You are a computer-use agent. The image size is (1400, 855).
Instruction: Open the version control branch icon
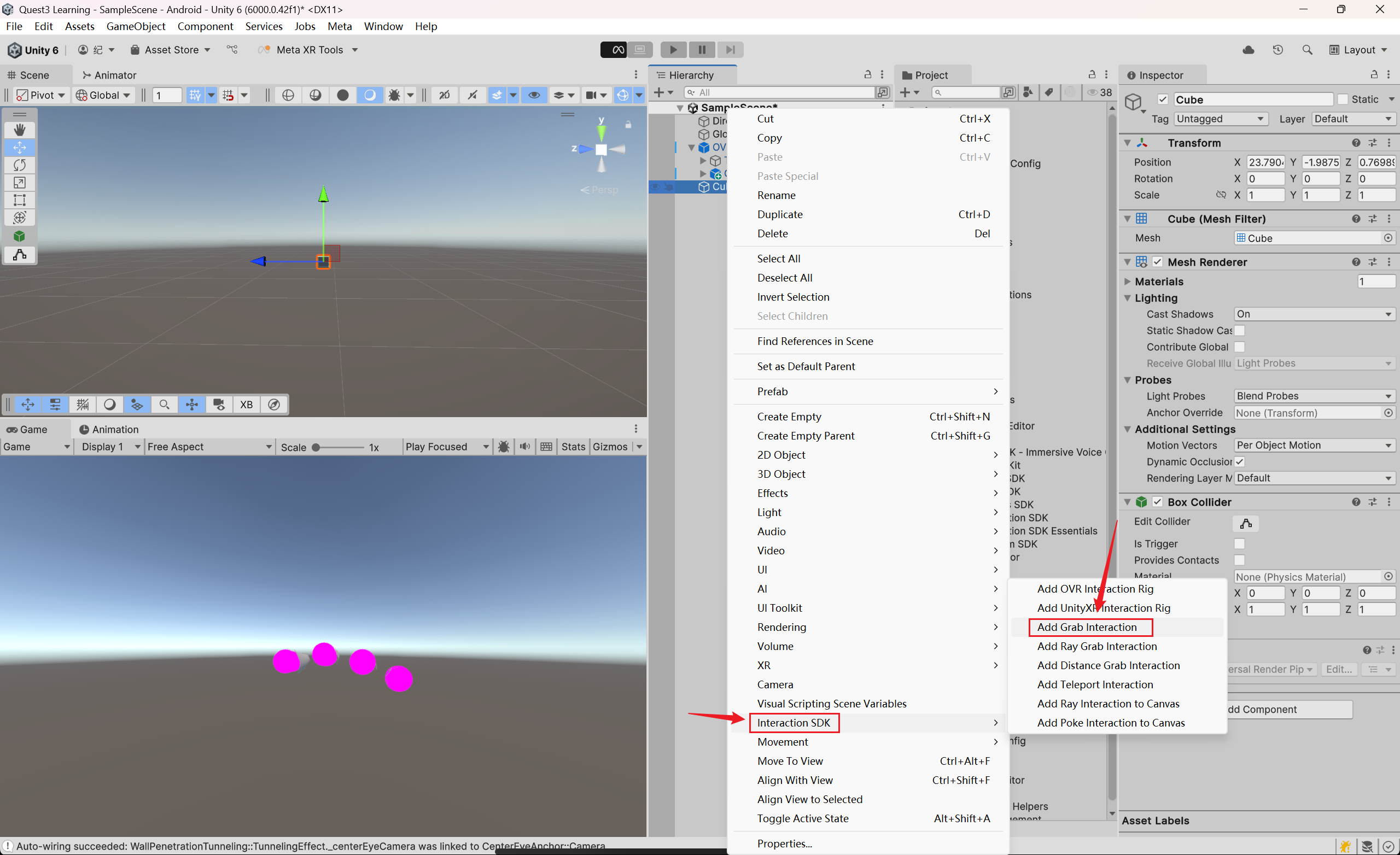(232, 50)
